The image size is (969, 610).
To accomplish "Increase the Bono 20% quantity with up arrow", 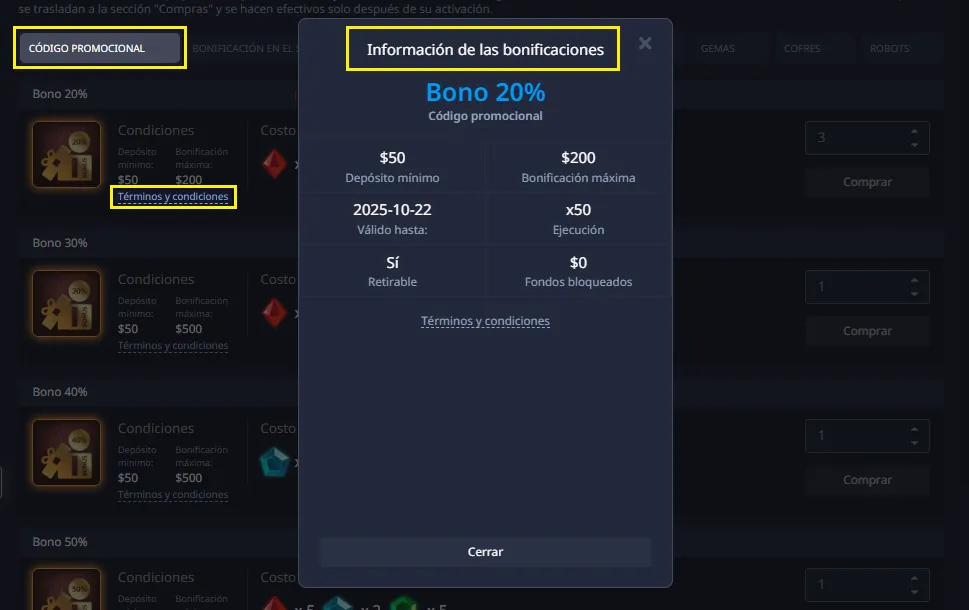I will (914, 131).
